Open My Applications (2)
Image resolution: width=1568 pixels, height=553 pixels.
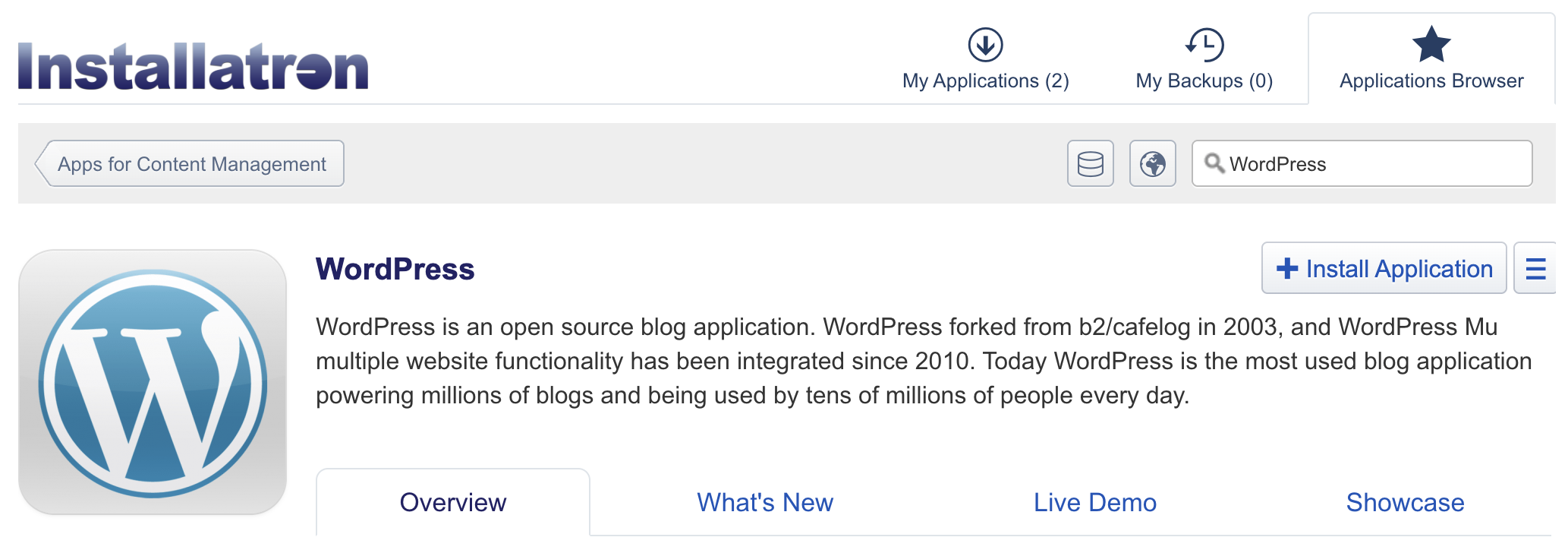click(x=984, y=80)
